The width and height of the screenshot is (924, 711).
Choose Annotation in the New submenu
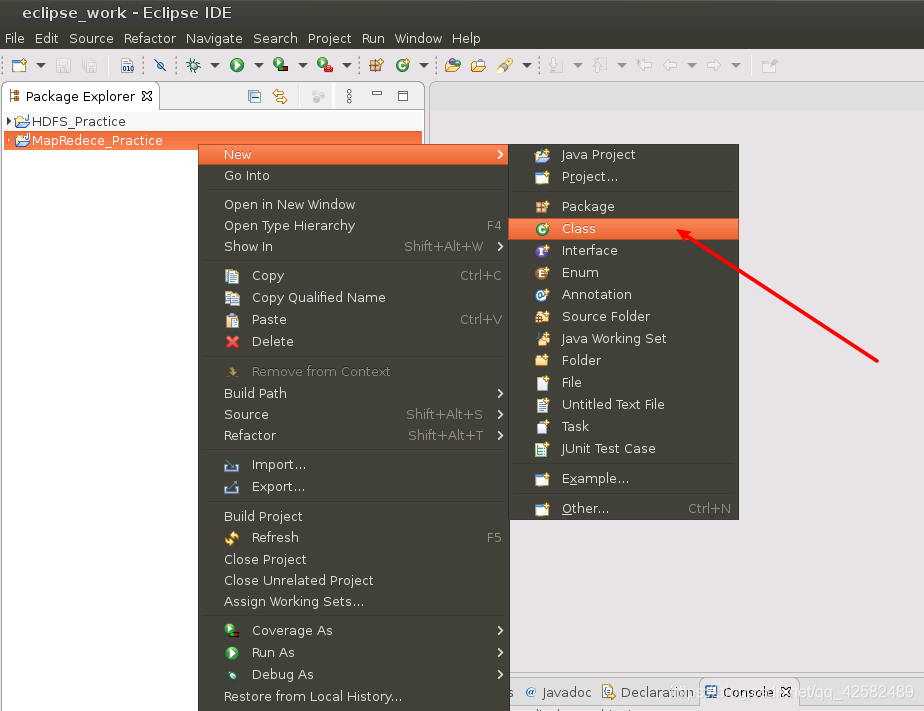tap(623, 295)
